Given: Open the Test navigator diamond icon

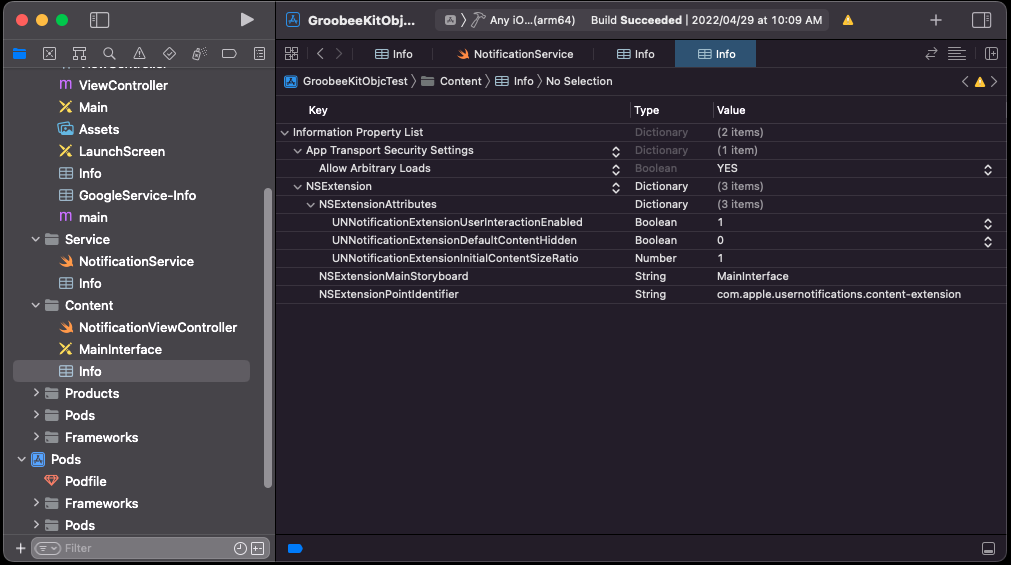Looking at the screenshot, I should [x=169, y=54].
